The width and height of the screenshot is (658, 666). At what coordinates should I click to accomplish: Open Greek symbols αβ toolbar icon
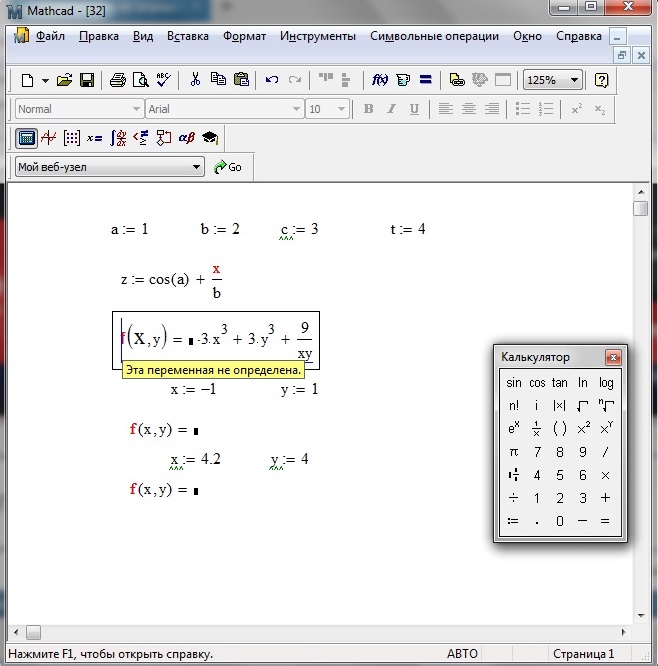tap(186, 138)
